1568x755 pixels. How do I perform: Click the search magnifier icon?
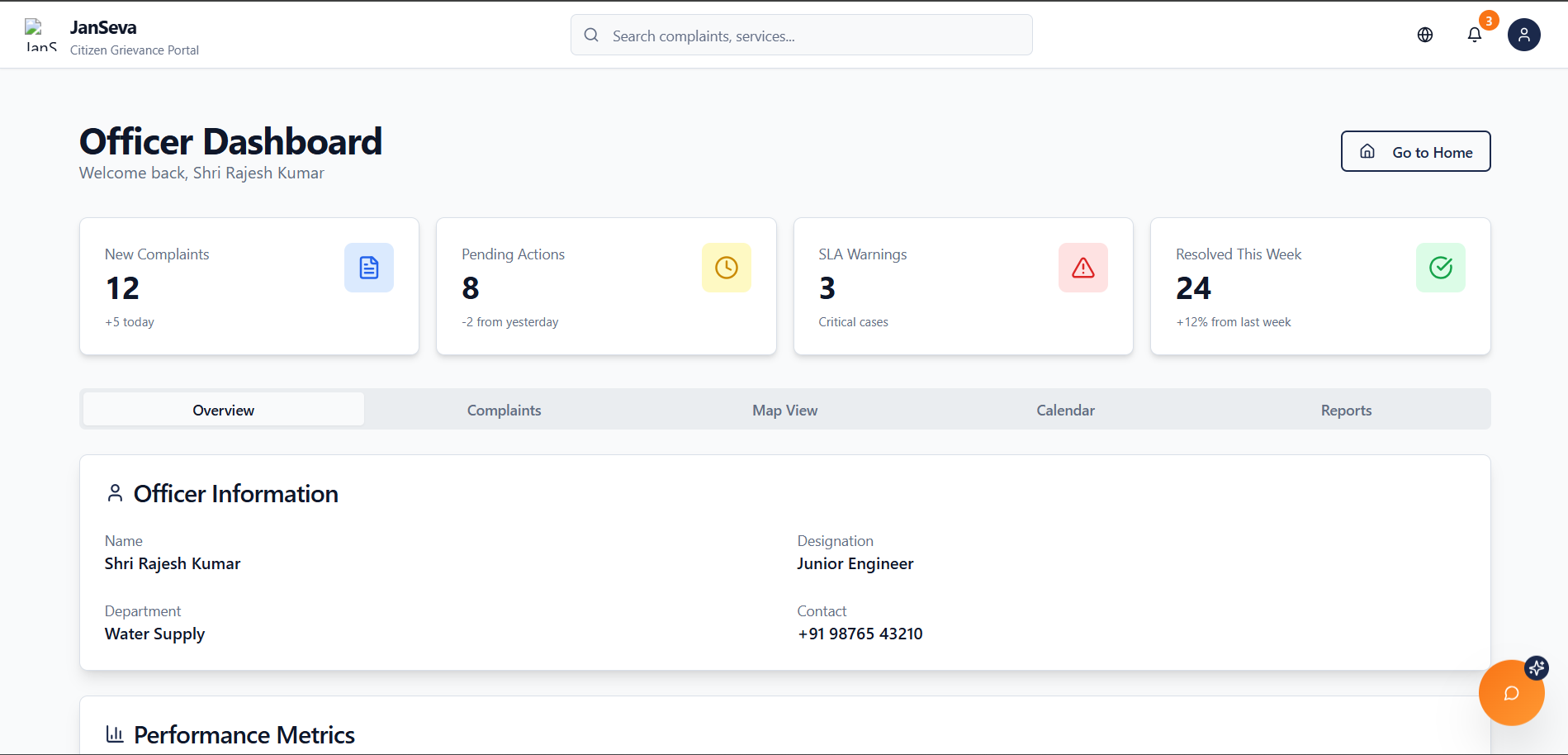tap(591, 35)
